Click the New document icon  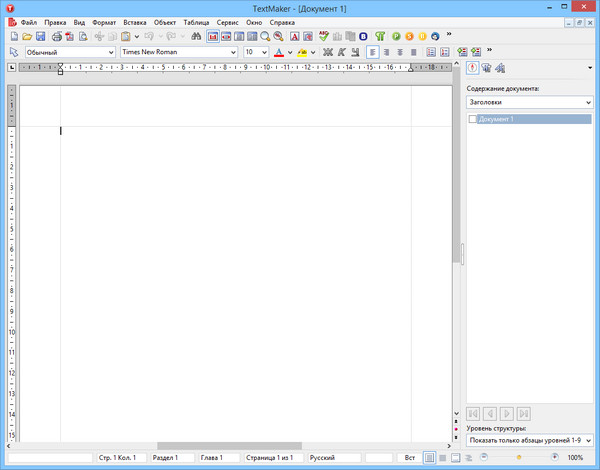click(x=13, y=36)
